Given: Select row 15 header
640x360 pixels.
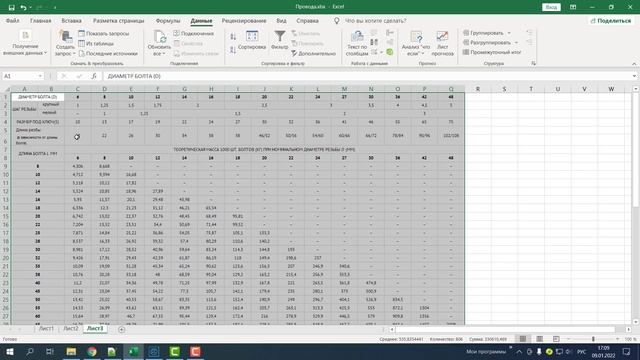Looking at the screenshot, I should (6, 216).
